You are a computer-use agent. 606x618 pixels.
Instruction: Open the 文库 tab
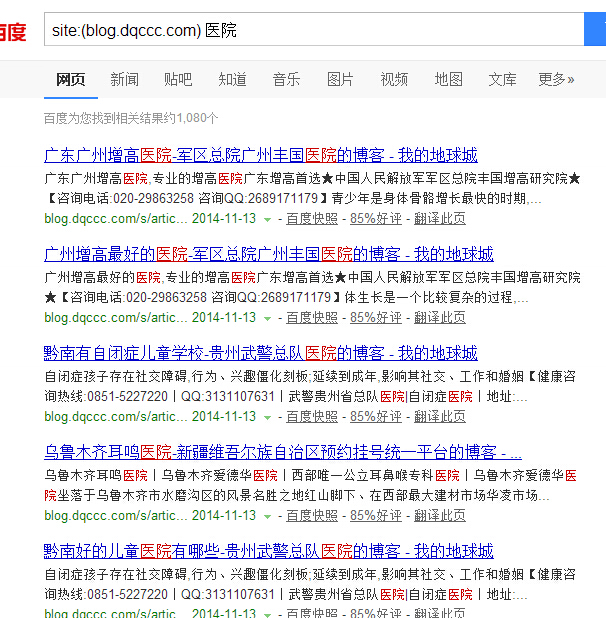pyautogui.click(x=502, y=80)
